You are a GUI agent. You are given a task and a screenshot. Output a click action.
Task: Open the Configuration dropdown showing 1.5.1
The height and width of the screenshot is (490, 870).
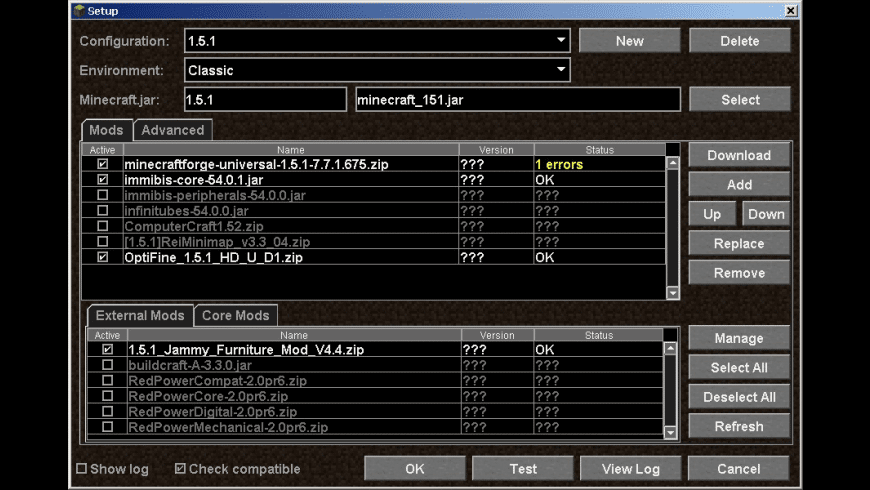coord(377,41)
